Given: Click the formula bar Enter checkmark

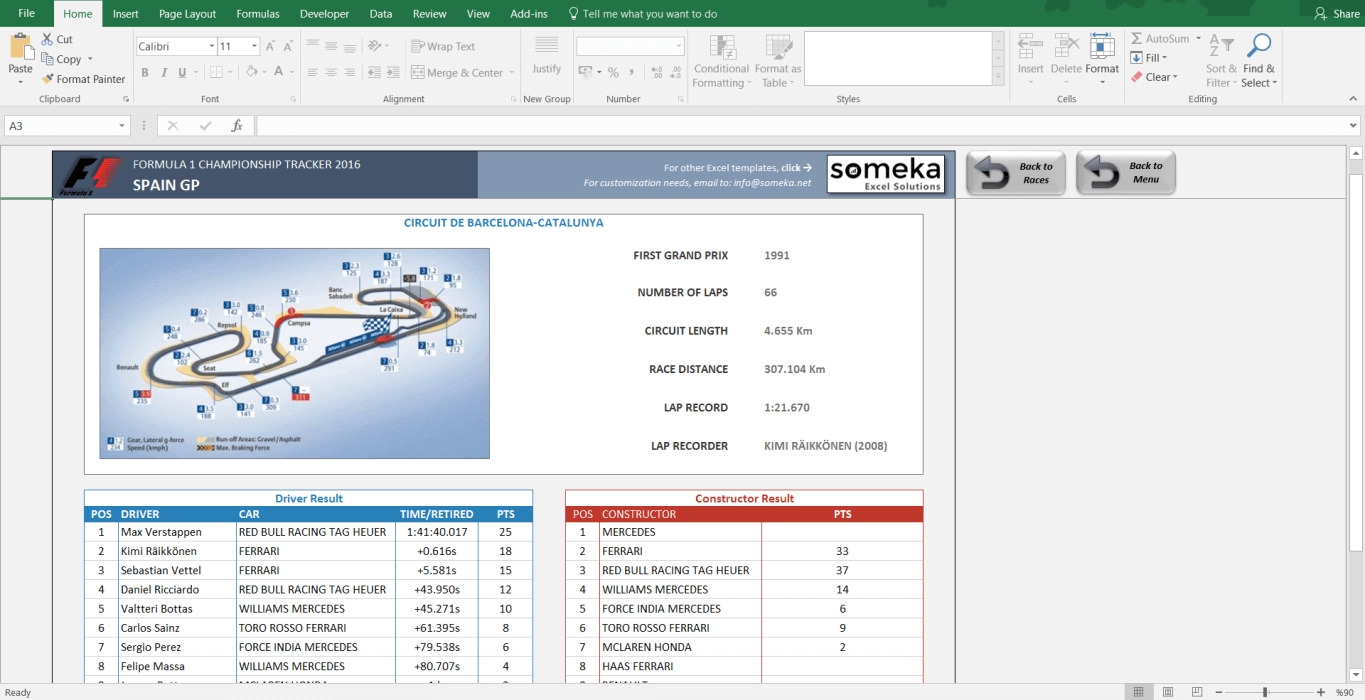Looking at the screenshot, I should [205, 126].
